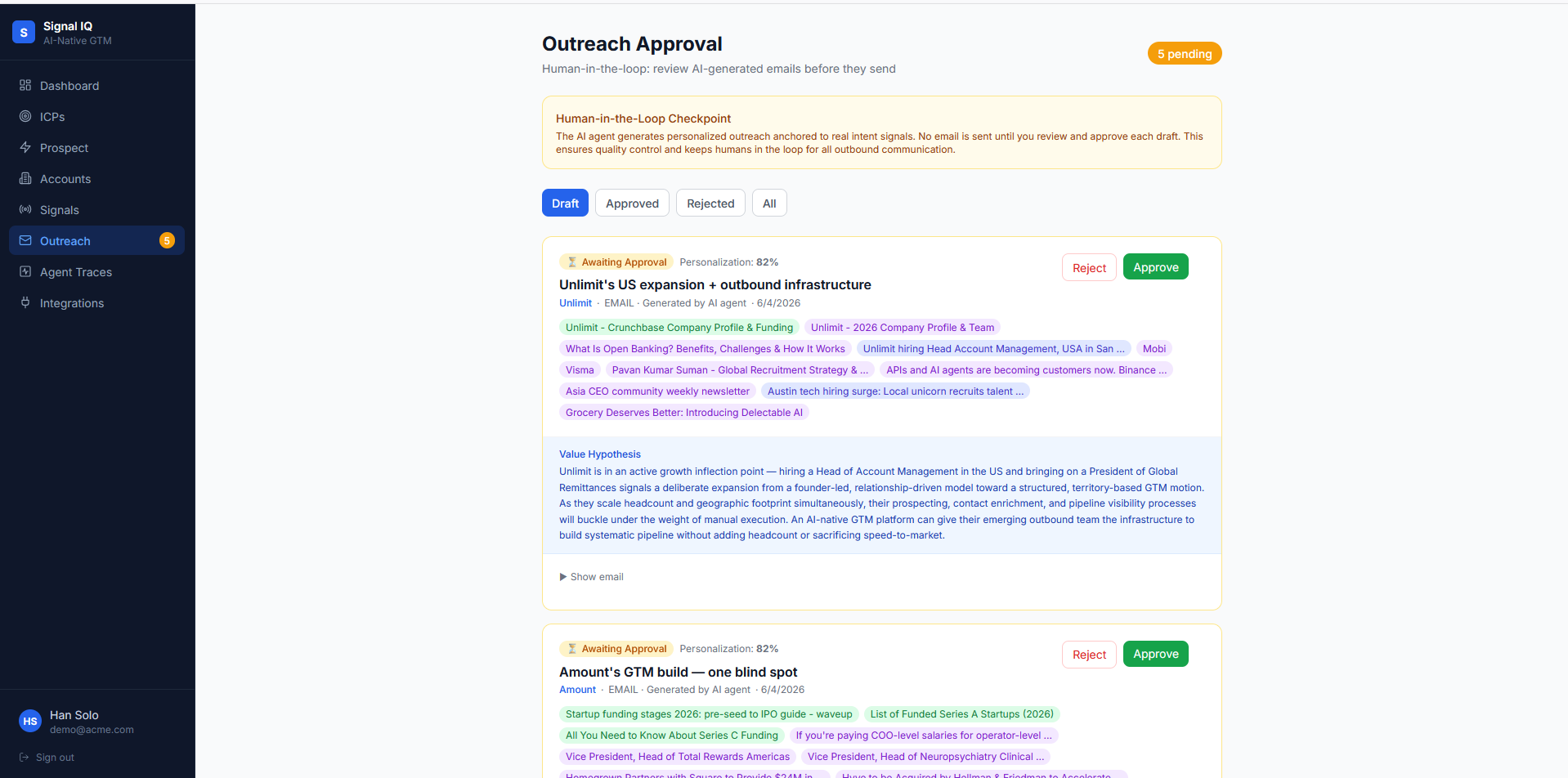
Task: Open Unlimit hiring Head Account Management tag
Action: point(994,349)
